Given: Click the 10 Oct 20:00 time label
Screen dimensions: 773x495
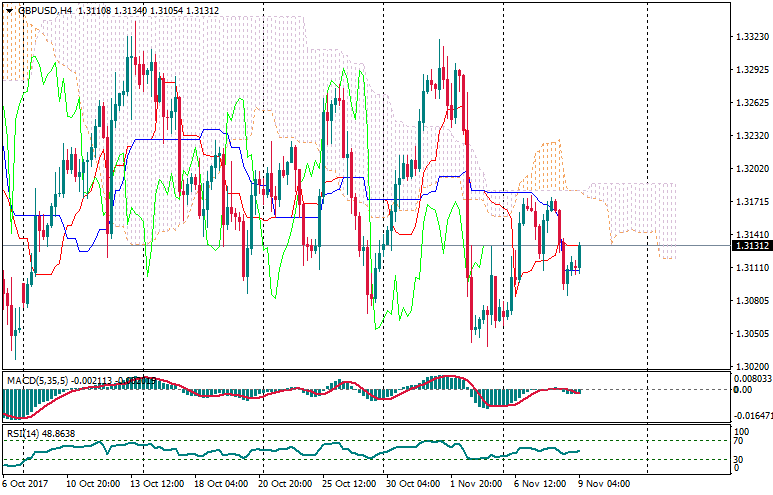Looking at the screenshot, I should pyautogui.click(x=94, y=484).
